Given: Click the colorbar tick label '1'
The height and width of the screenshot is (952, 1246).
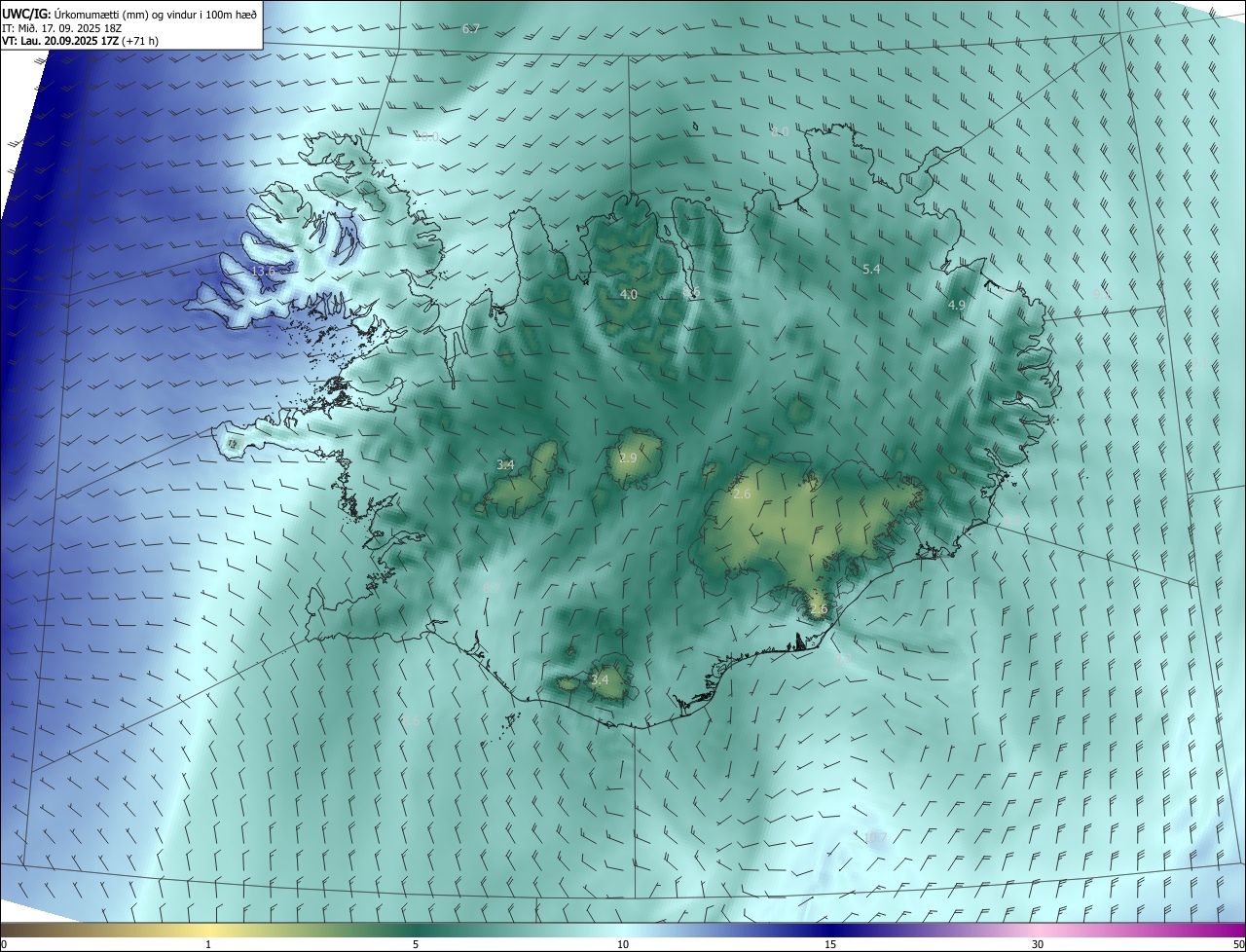Looking at the screenshot, I should coord(208,945).
